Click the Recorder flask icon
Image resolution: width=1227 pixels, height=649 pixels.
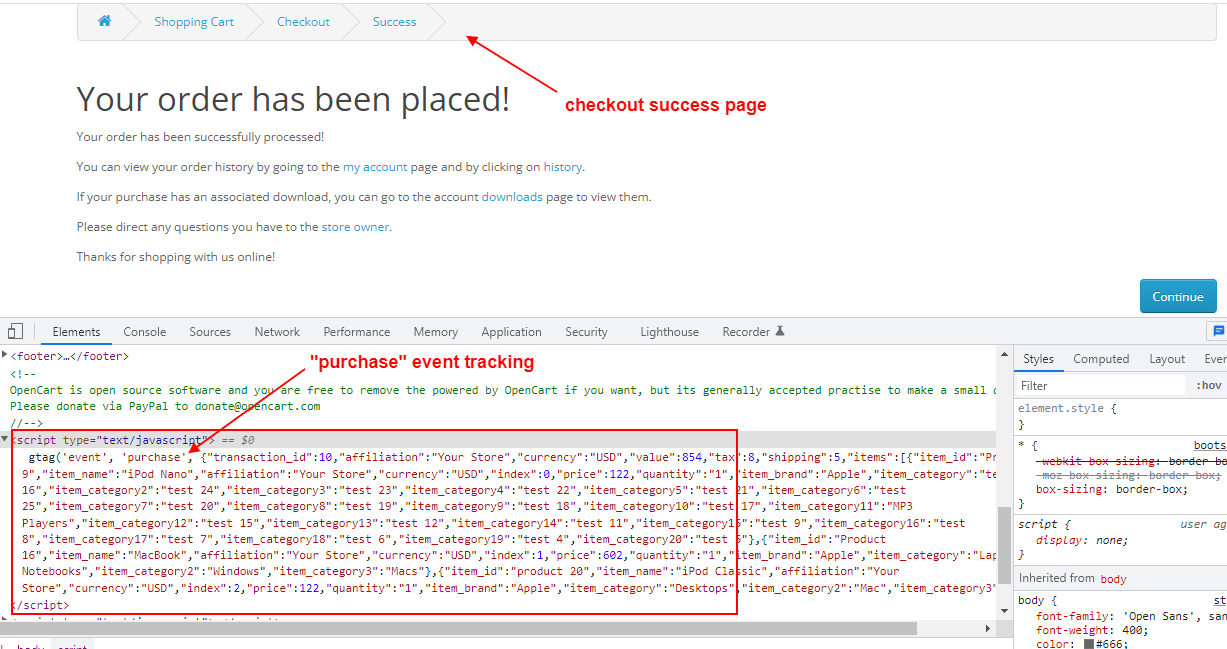(x=780, y=331)
